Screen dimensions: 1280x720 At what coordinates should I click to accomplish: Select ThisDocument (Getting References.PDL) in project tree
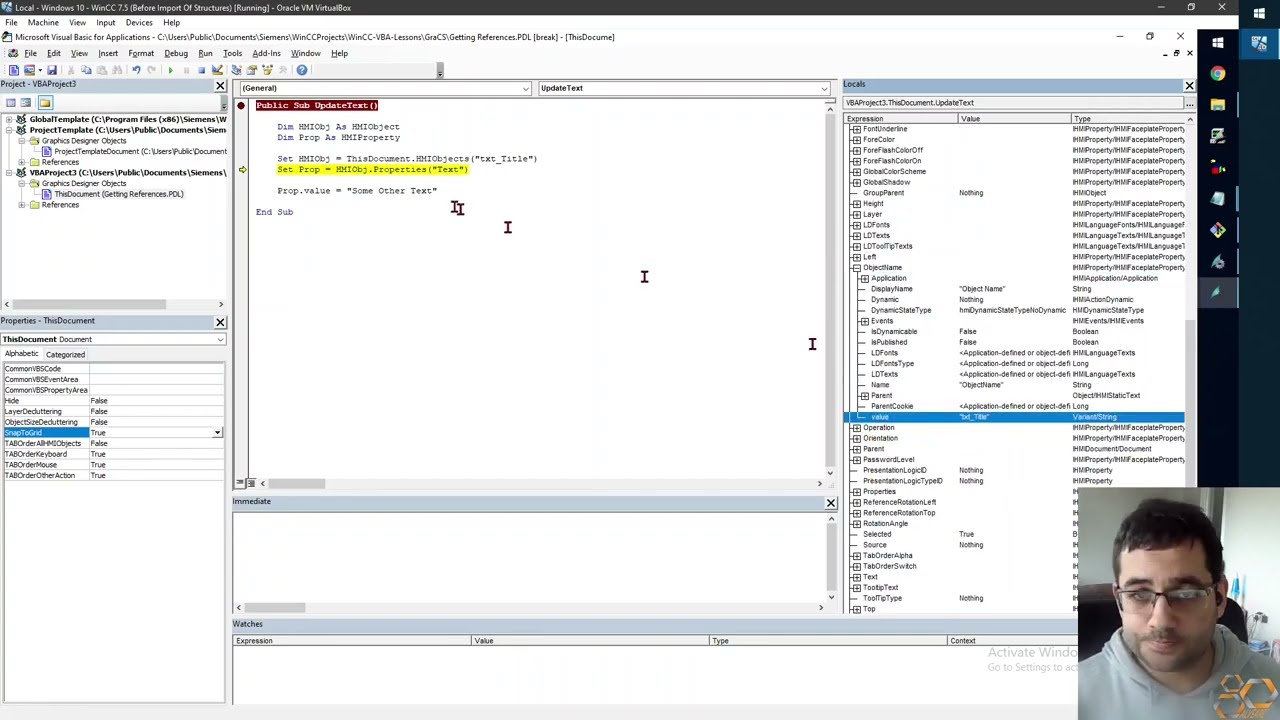click(119, 194)
